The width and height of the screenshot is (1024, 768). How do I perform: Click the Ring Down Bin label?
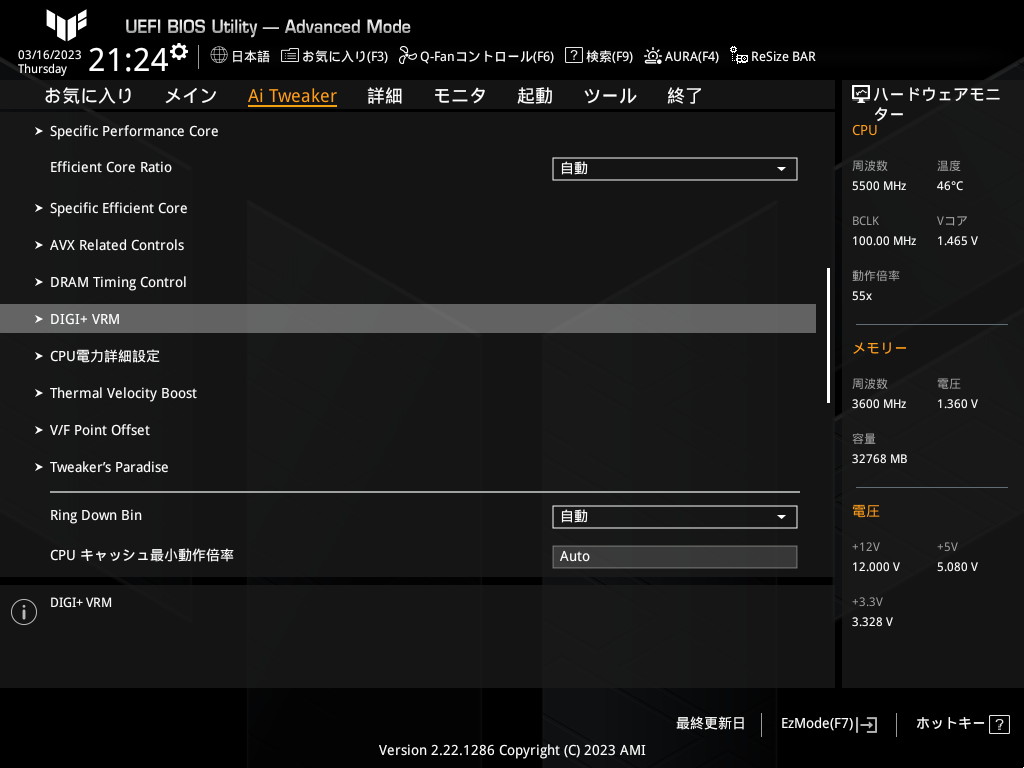pyautogui.click(x=96, y=515)
